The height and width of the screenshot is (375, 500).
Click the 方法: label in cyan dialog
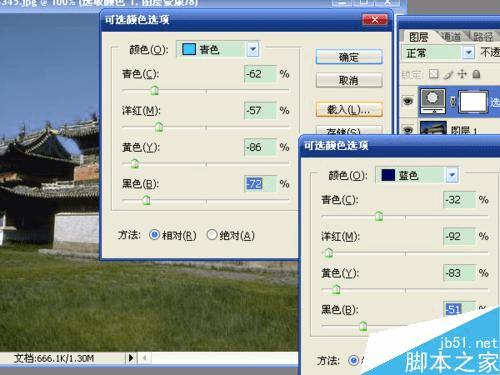[129, 235]
